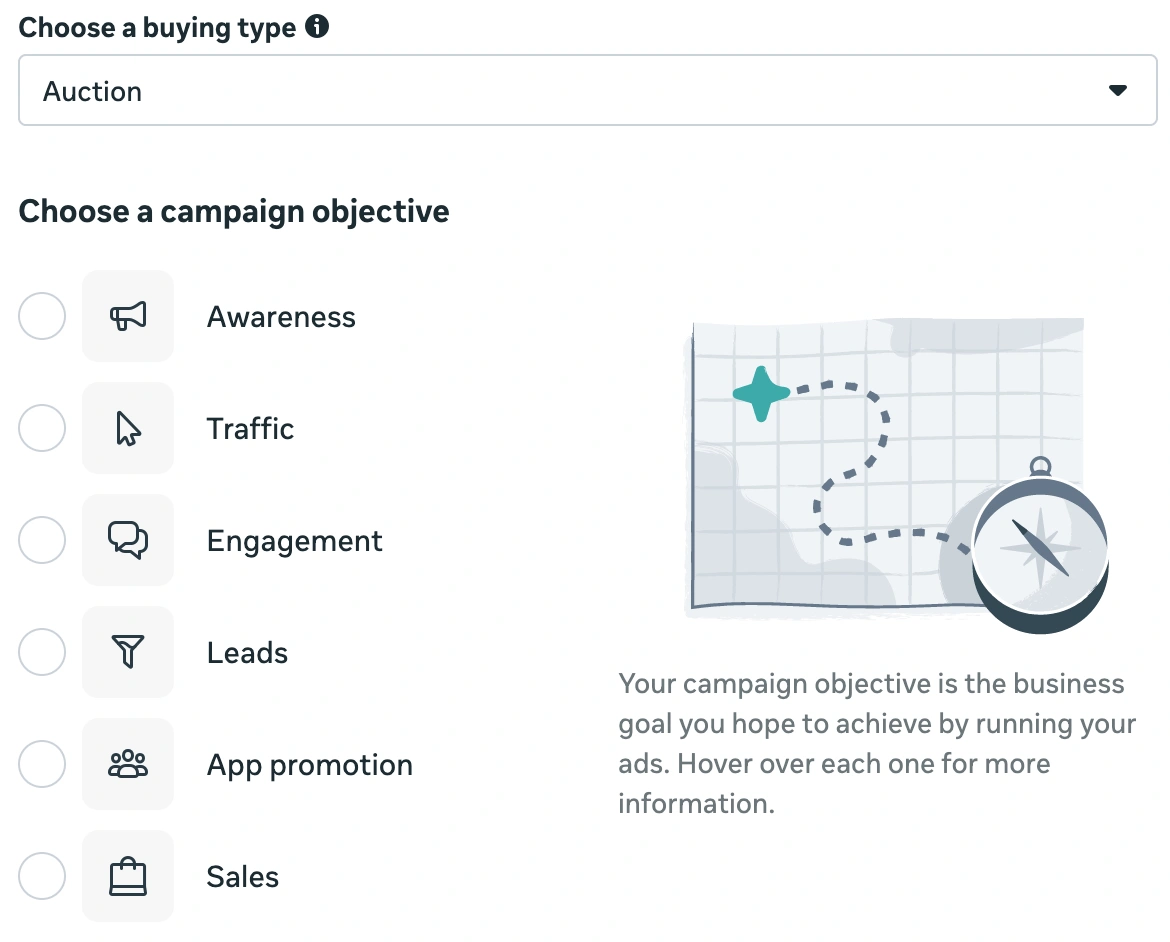
Task: Click the Leads objective label
Action: pyautogui.click(x=247, y=652)
